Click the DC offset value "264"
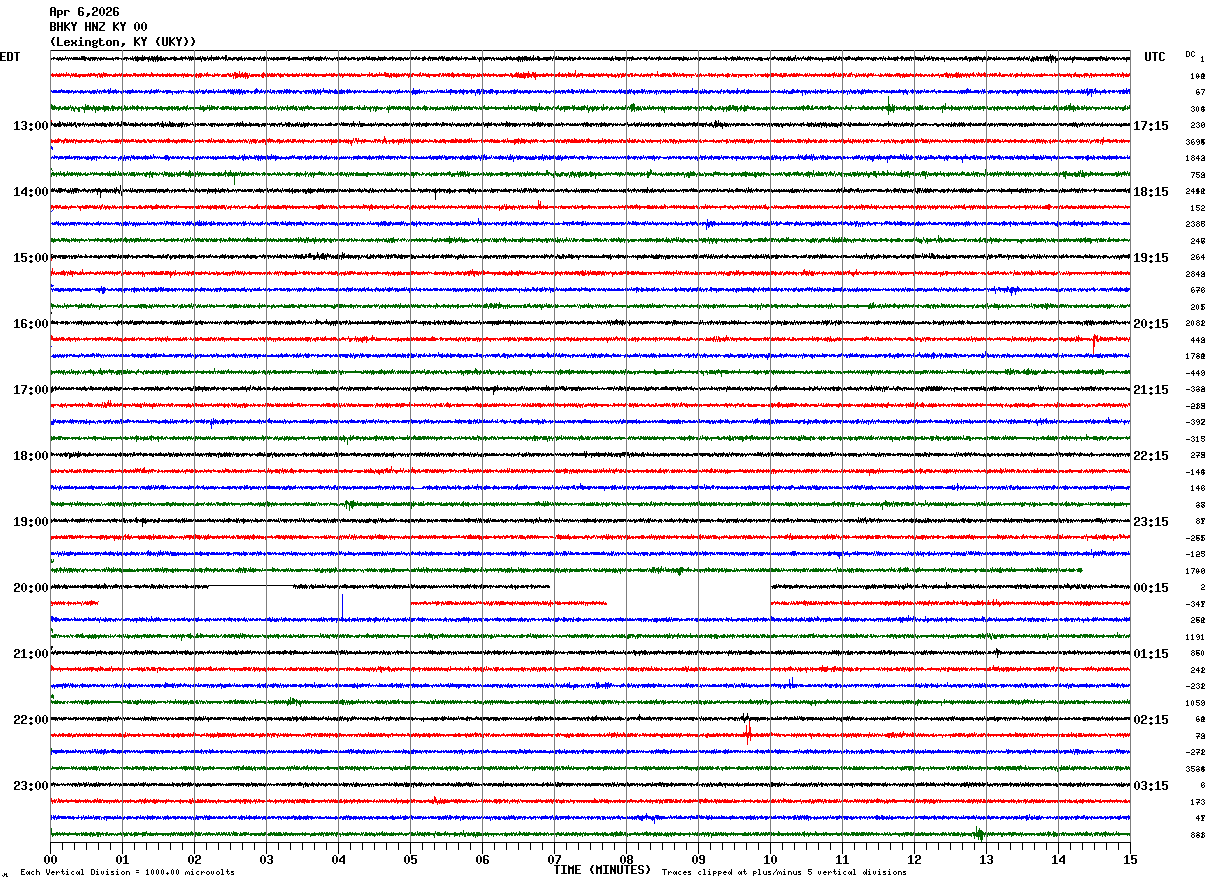The height and width of the screenshot is (886, 1210). coord(1197,257)
